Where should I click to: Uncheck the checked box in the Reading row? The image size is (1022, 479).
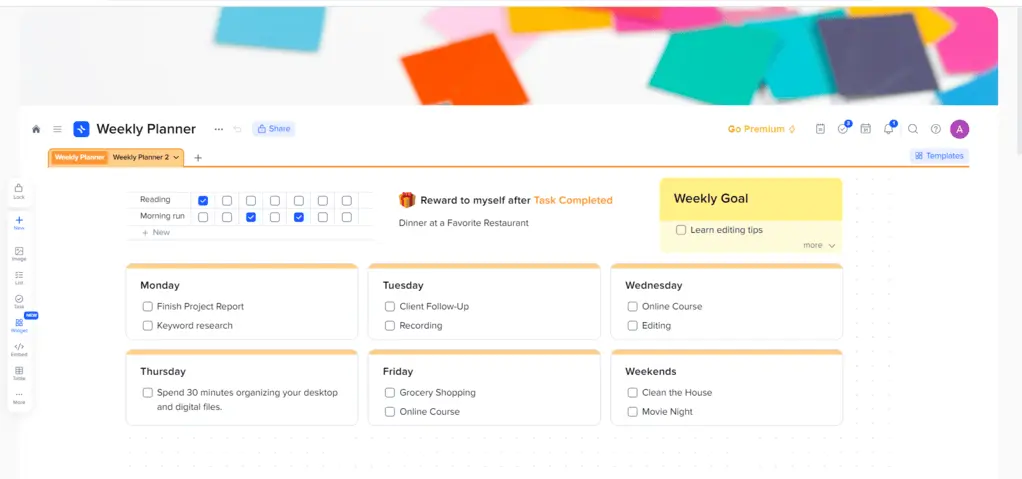point(203,201)
